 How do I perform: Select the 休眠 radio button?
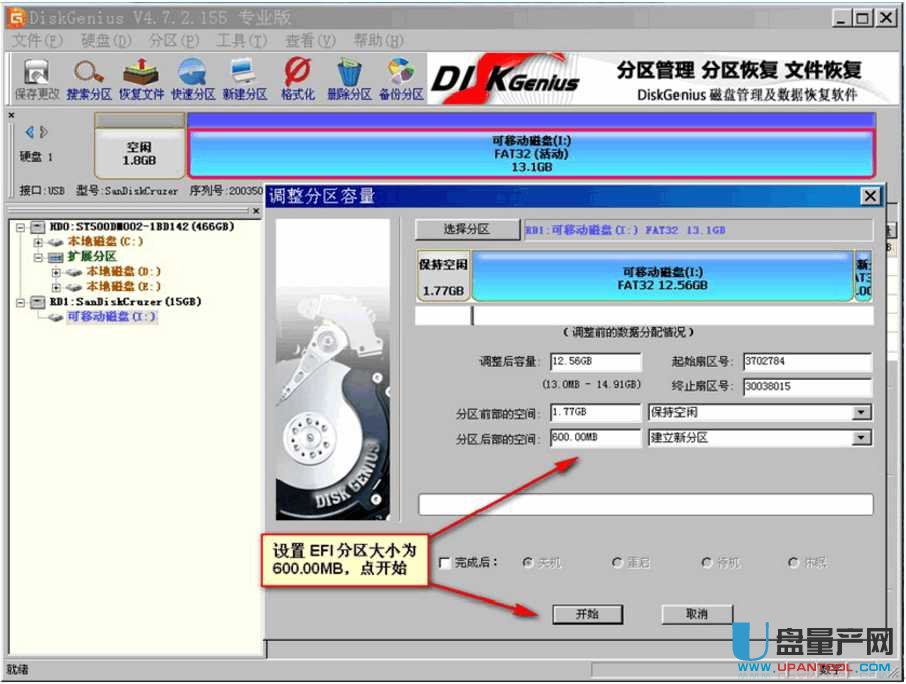[x=794, y=562]
